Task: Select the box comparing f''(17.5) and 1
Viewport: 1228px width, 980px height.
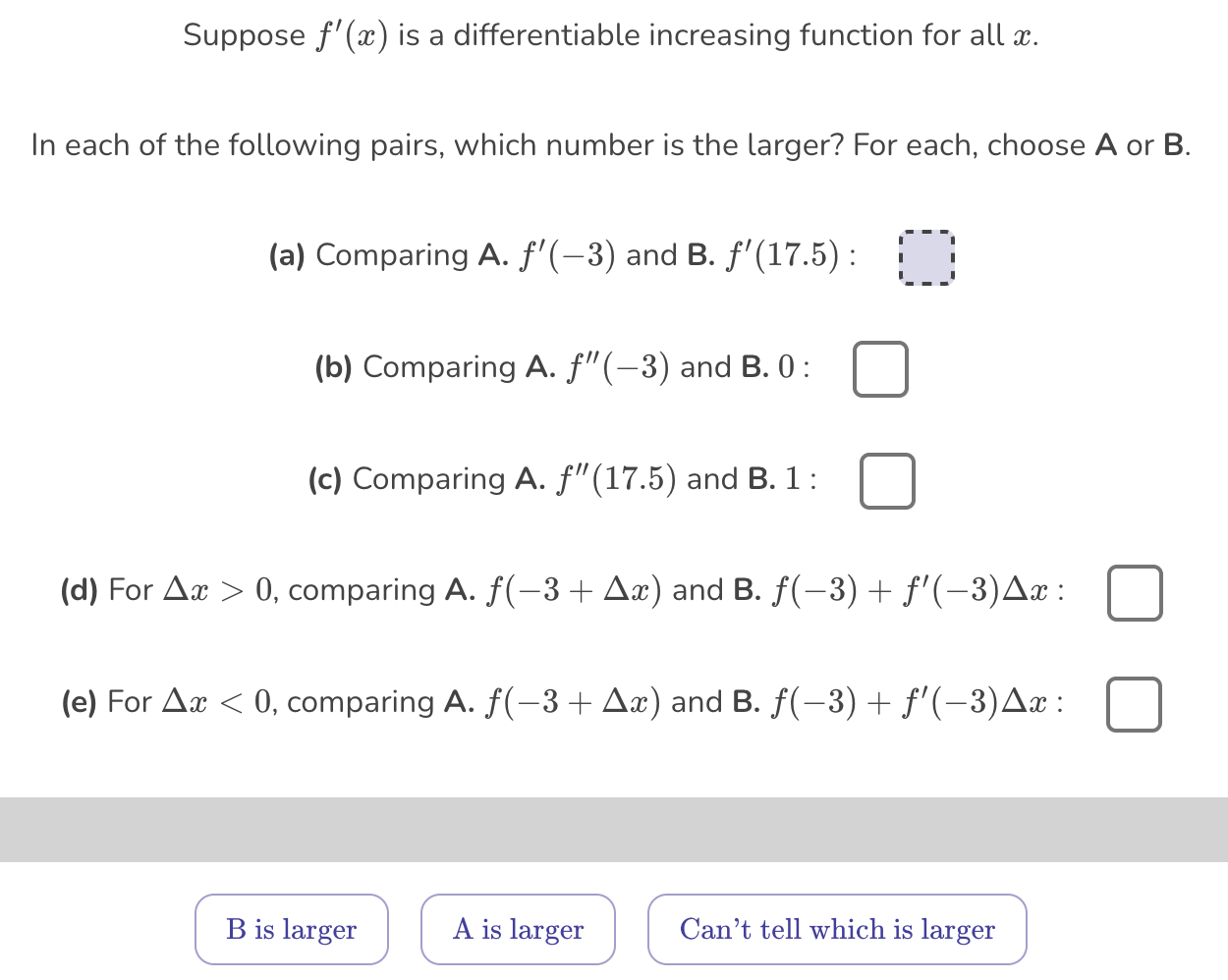Action: point(887,481)
